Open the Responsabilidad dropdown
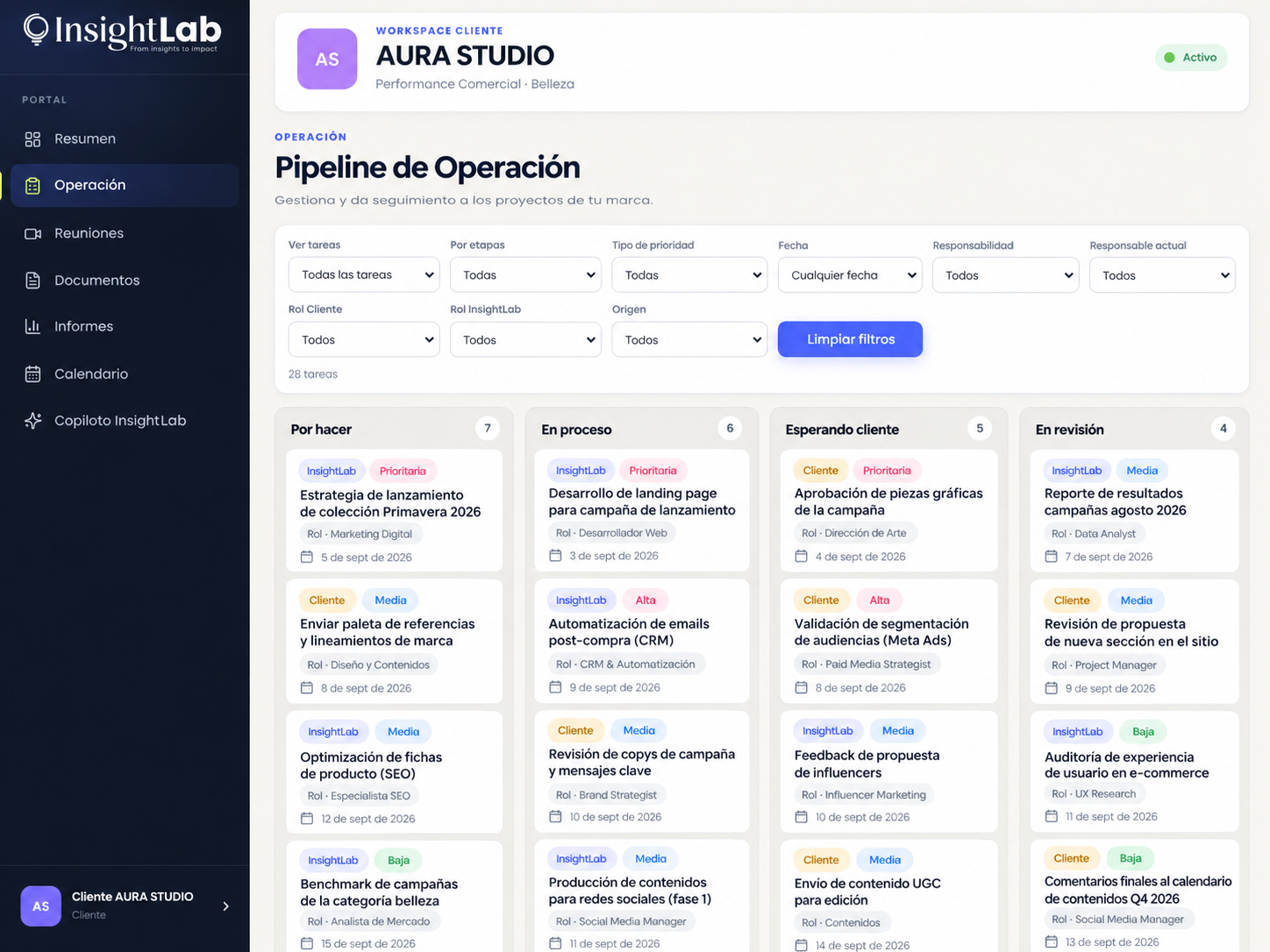Viewport: 1270px width, 952px height. pos(1006,274)
